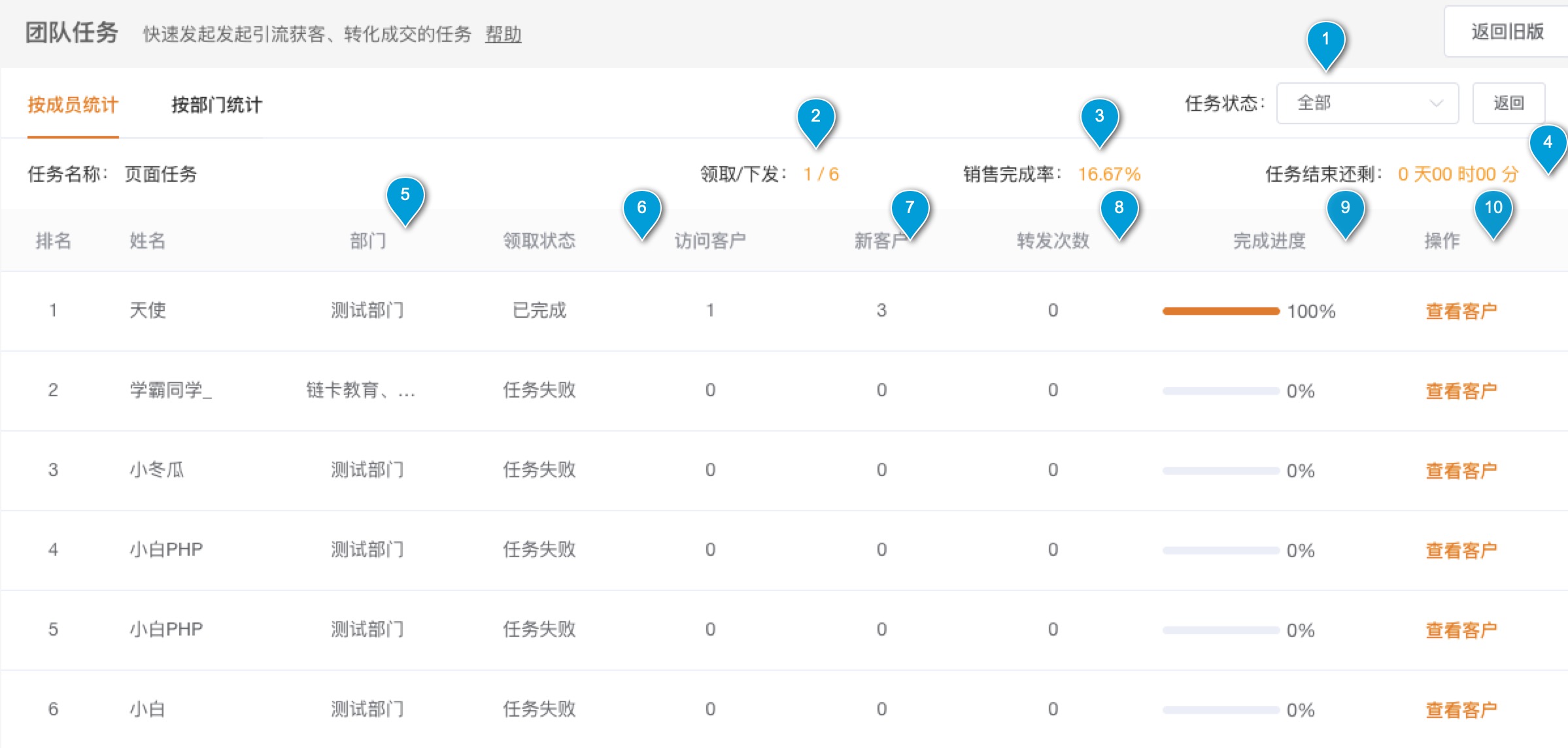Click blue marker number 5 above 部门

pos(405,196)
